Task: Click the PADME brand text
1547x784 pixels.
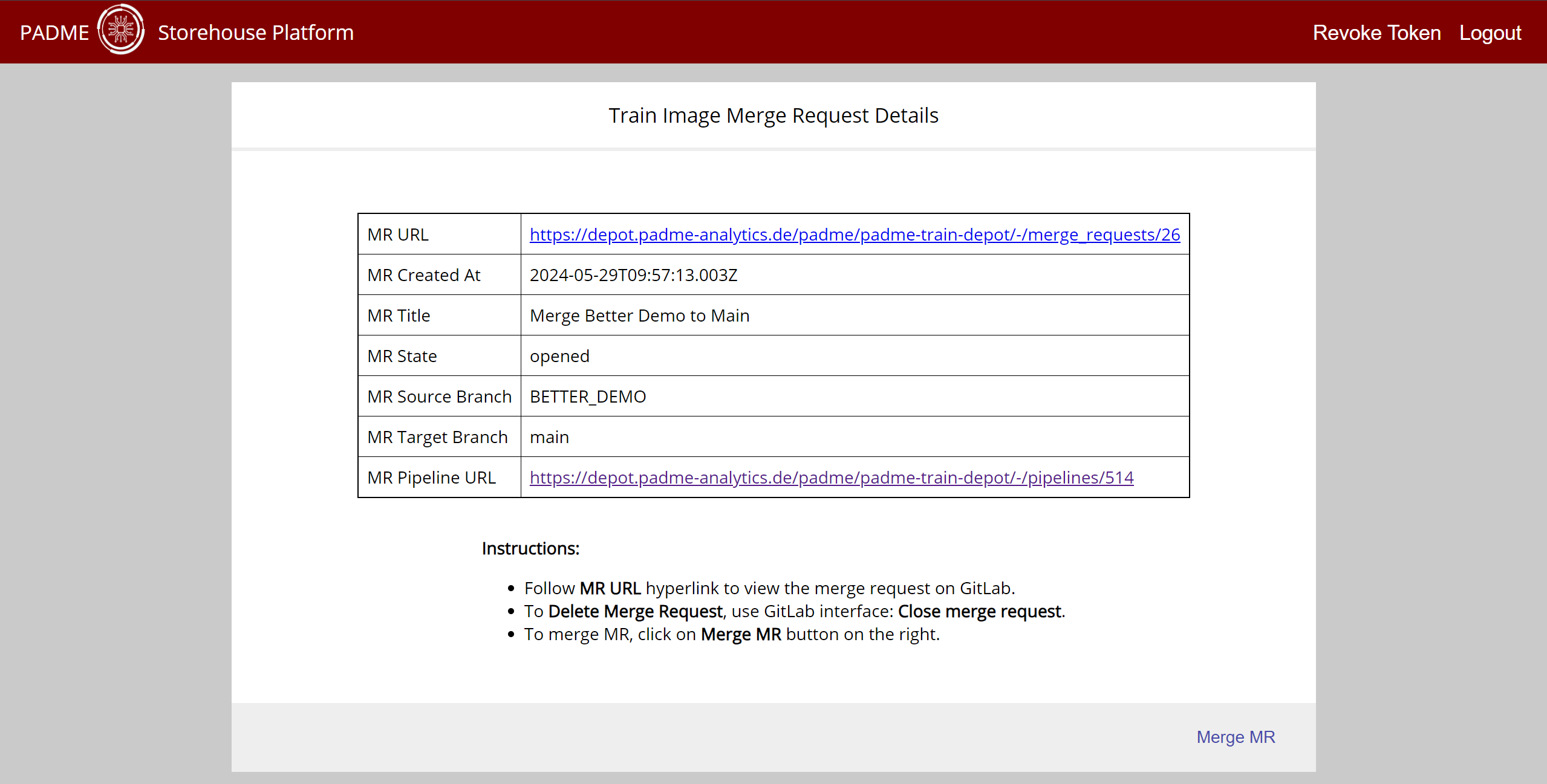Action: point(54,33)
